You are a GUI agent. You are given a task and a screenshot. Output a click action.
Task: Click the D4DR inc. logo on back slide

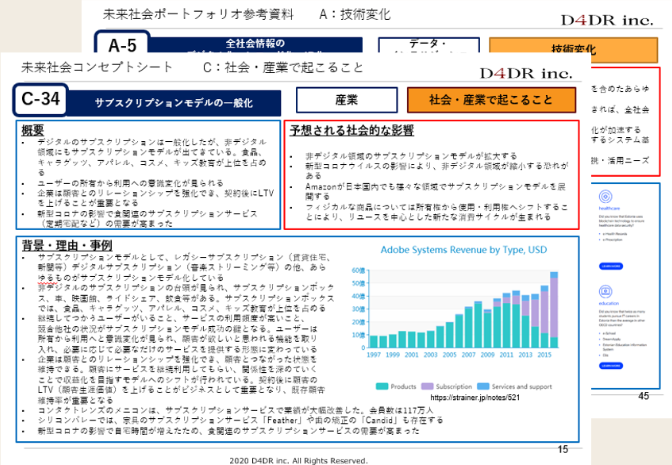coord(607,20)
